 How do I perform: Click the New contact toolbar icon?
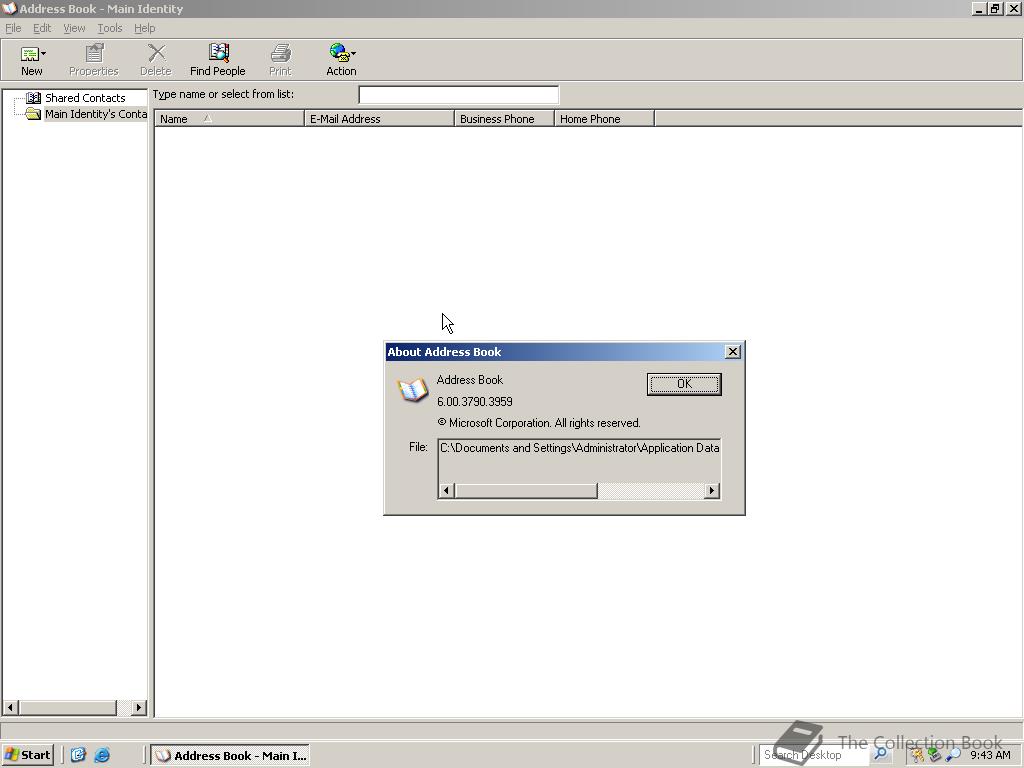point(29,54)
